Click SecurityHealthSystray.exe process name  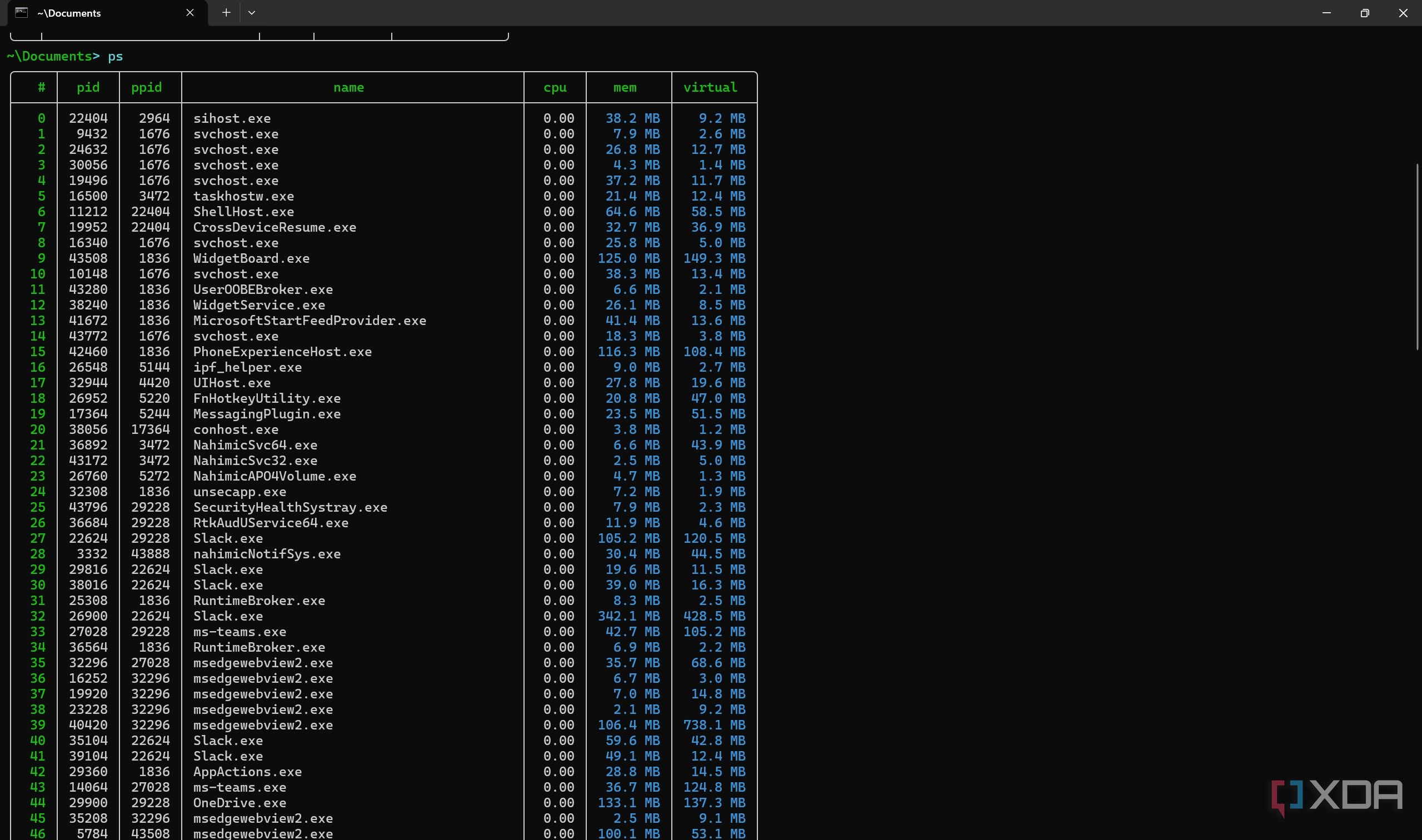coord(291,507)
